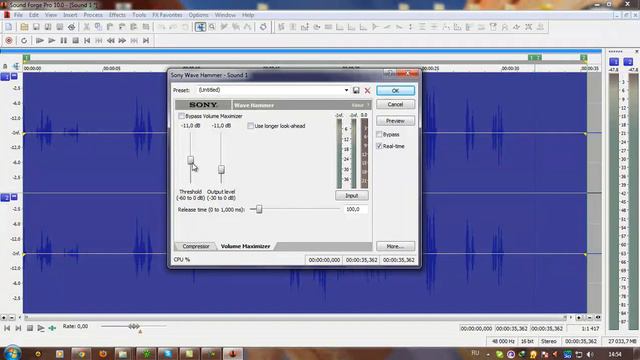Screen dimensions: 640x360
Task: Click the green cursor-play icon in bottom playbar
Action: pos(52,328)
